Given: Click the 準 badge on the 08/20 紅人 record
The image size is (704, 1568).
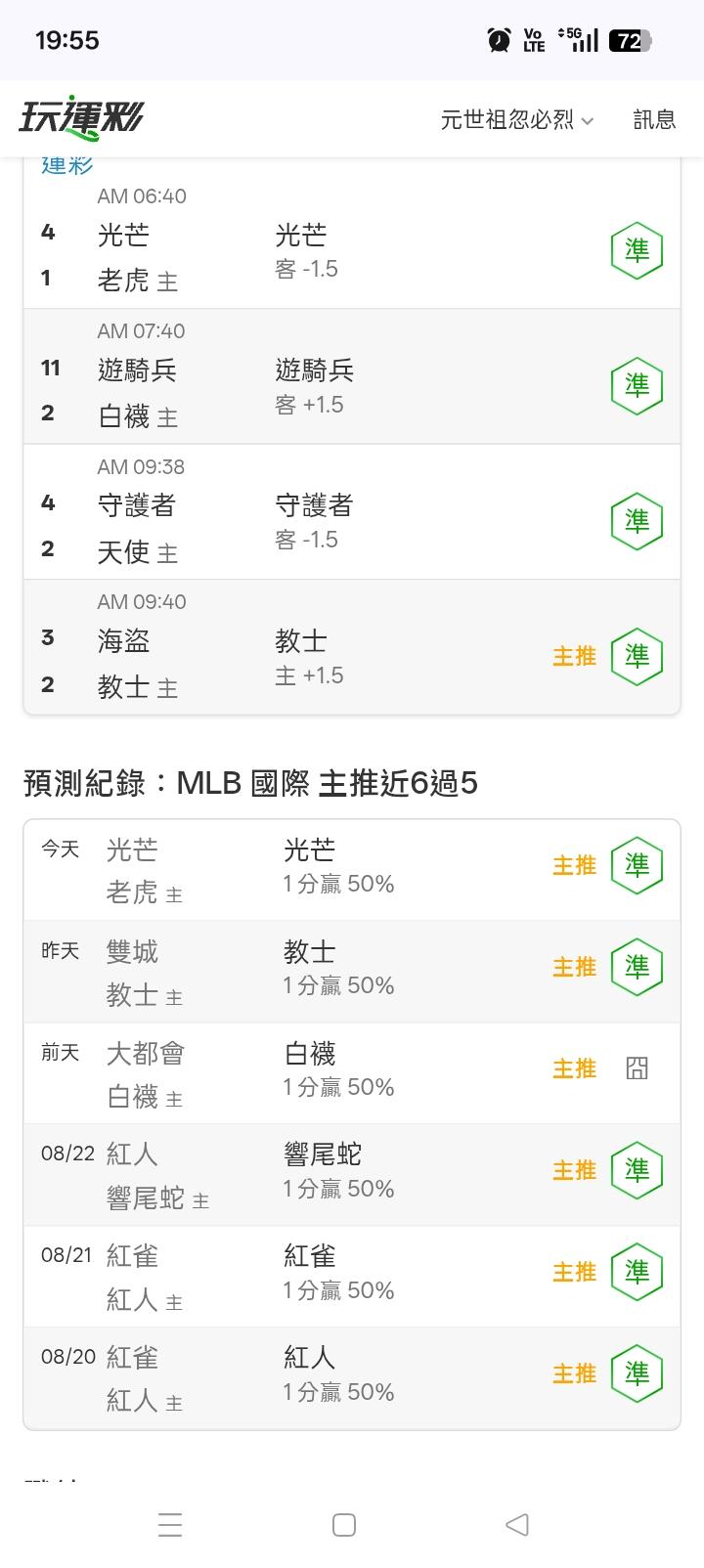Looking at the screenshot, I should 638,1373.
